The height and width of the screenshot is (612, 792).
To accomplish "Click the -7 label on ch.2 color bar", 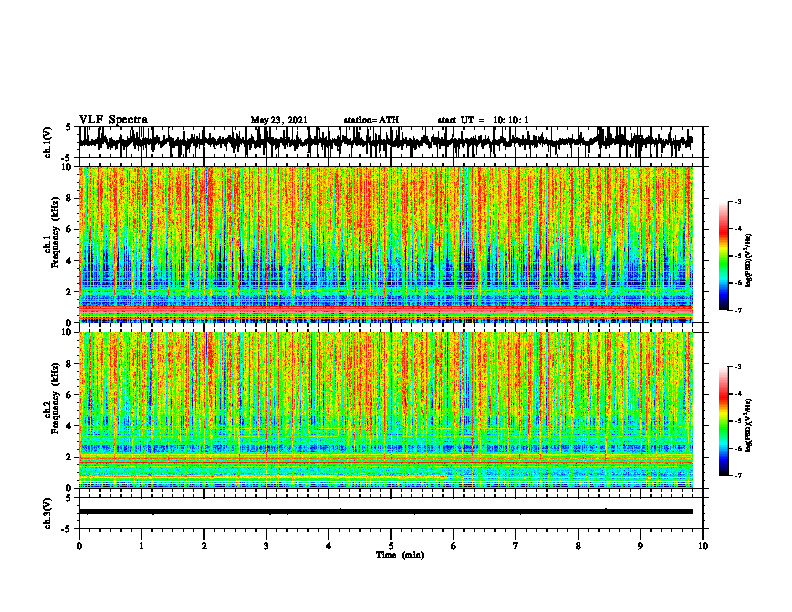I will click(738, 475).
